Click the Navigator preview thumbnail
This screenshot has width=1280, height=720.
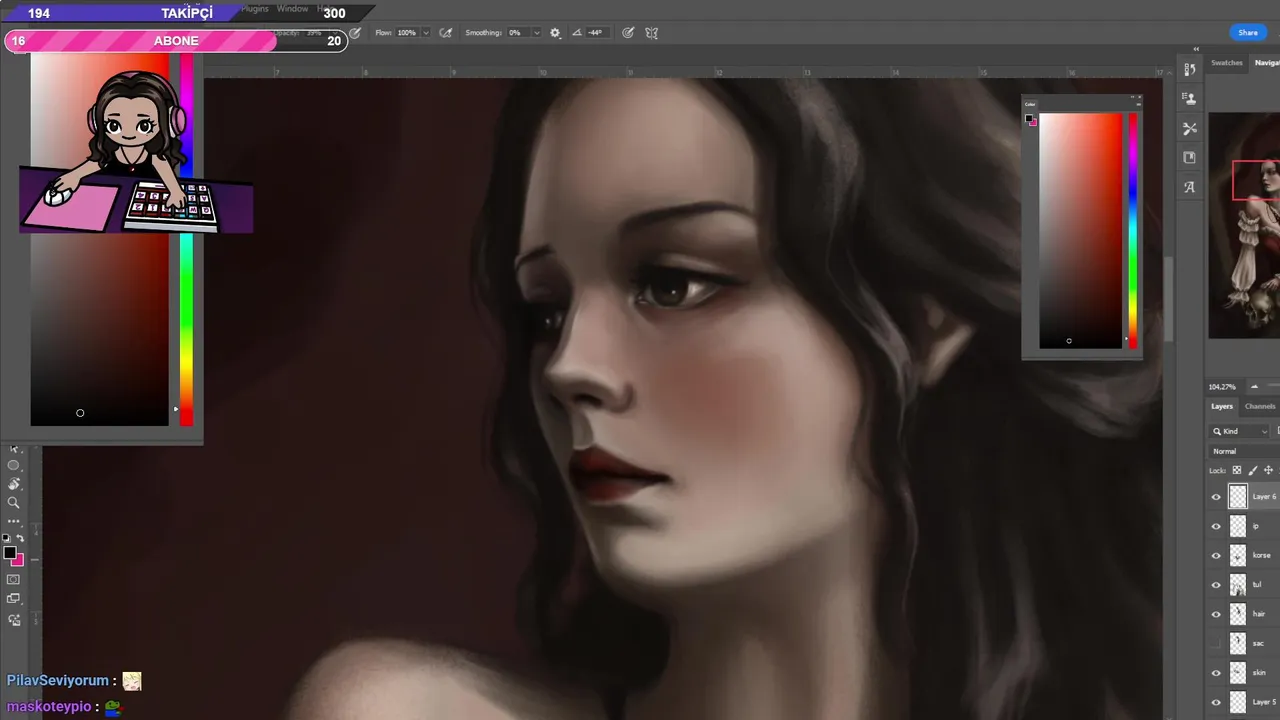tap(1244, 225)
